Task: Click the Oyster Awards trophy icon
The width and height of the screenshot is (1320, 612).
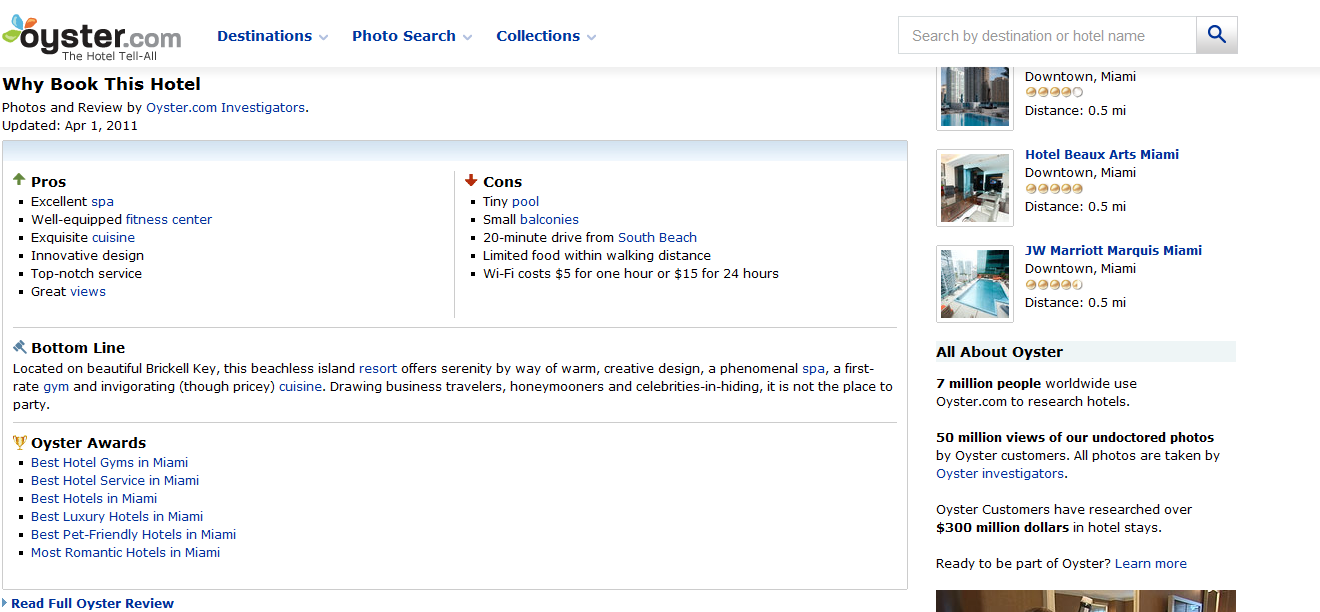Action: click(20, 442)
